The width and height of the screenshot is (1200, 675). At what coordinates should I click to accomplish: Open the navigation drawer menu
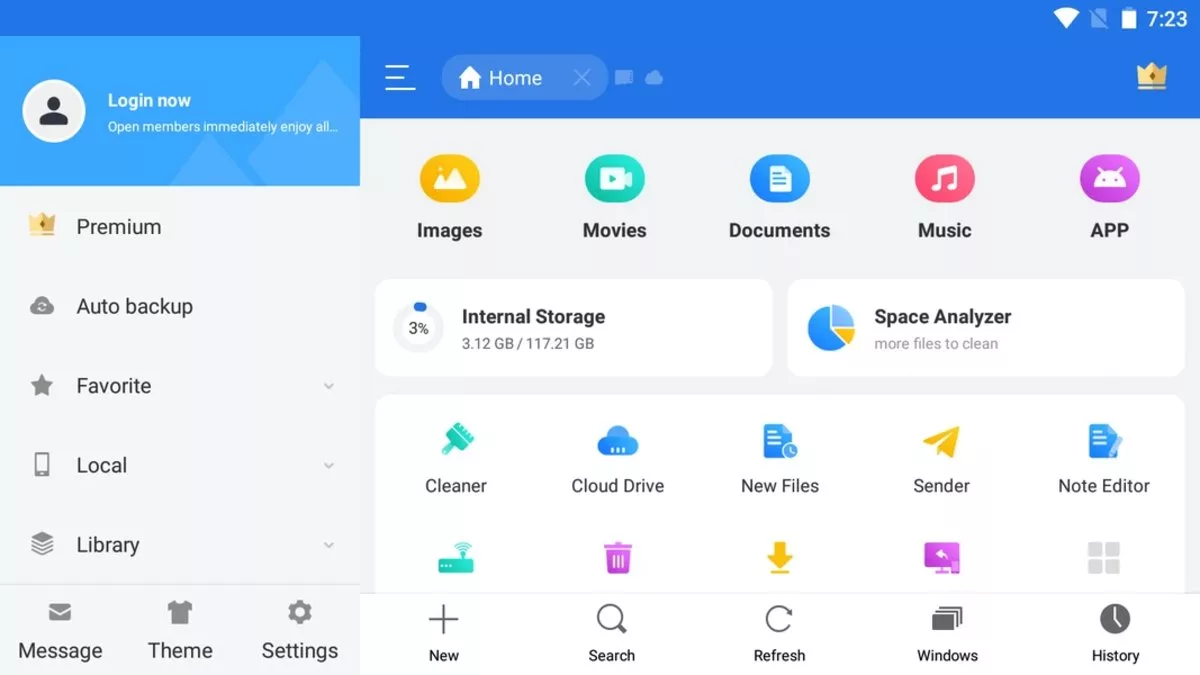point(399,77)
